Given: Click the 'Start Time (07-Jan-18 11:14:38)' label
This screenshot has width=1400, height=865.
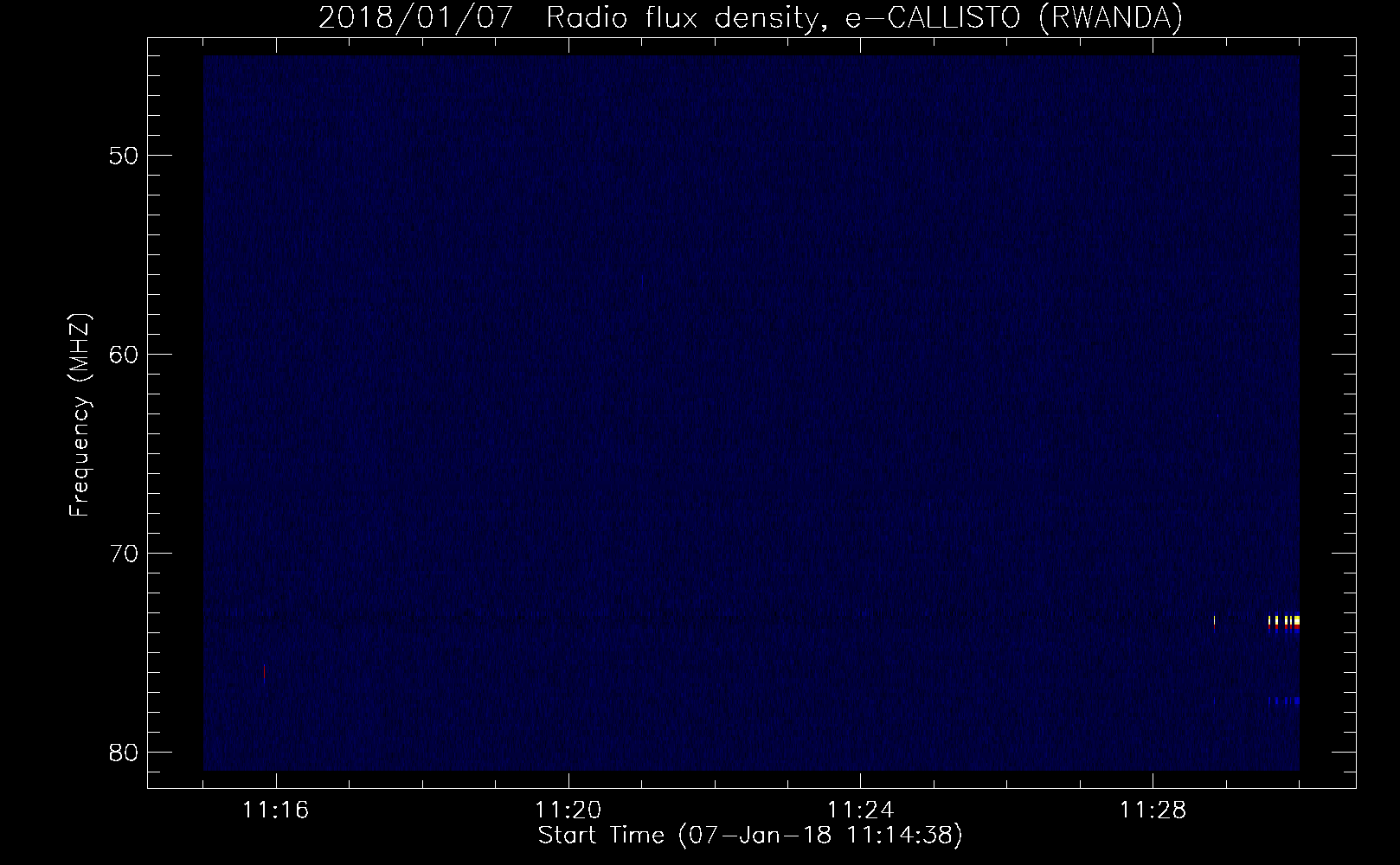Looking at the screenshot, I should tap(750, 836).
